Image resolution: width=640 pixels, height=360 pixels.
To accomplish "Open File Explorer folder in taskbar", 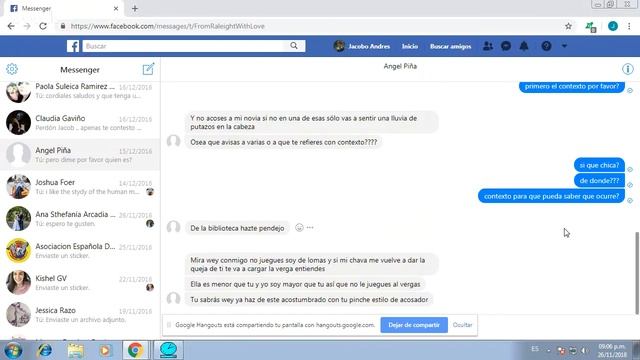I will pos(75,351).
